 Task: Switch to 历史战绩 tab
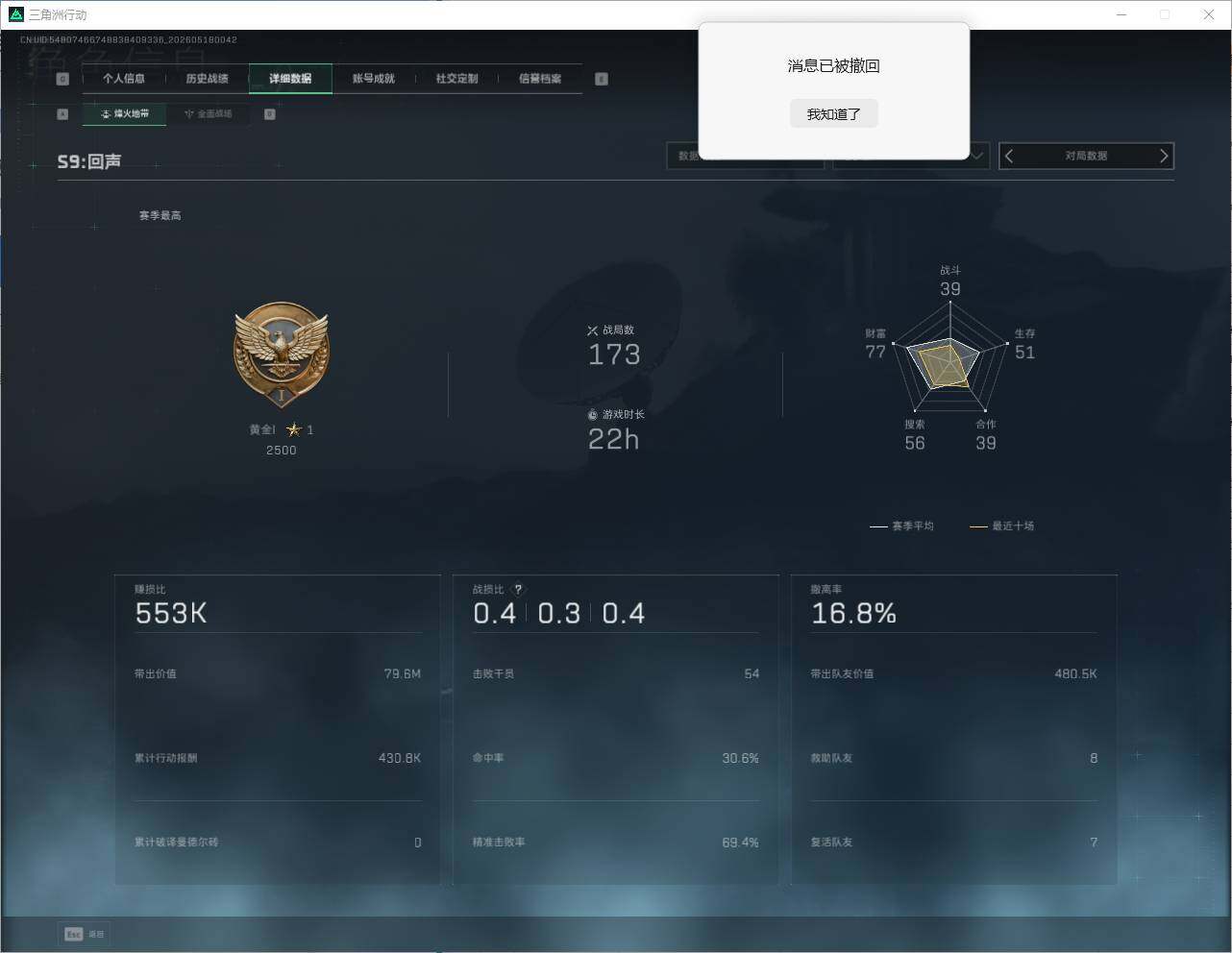point(207,79)
